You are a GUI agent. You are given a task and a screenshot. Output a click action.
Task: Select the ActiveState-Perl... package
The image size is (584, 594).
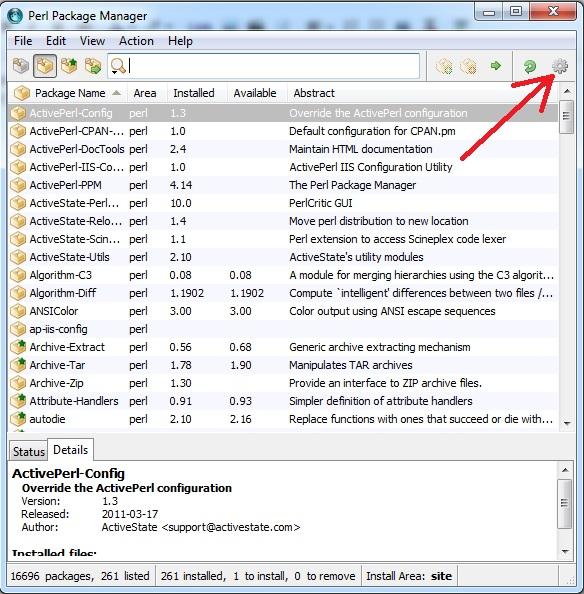pos(283,203)
